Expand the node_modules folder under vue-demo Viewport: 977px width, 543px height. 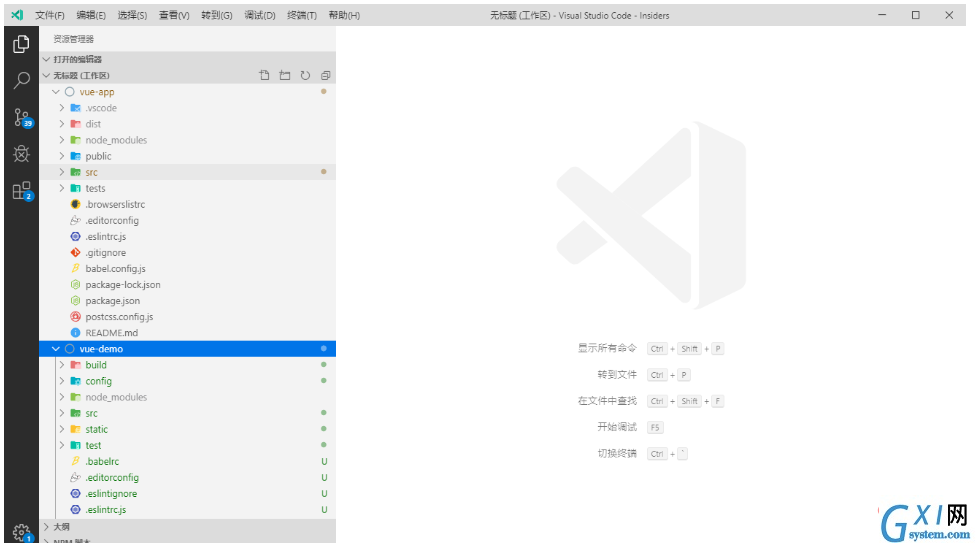pyautogui.click(x=62, y=397)
